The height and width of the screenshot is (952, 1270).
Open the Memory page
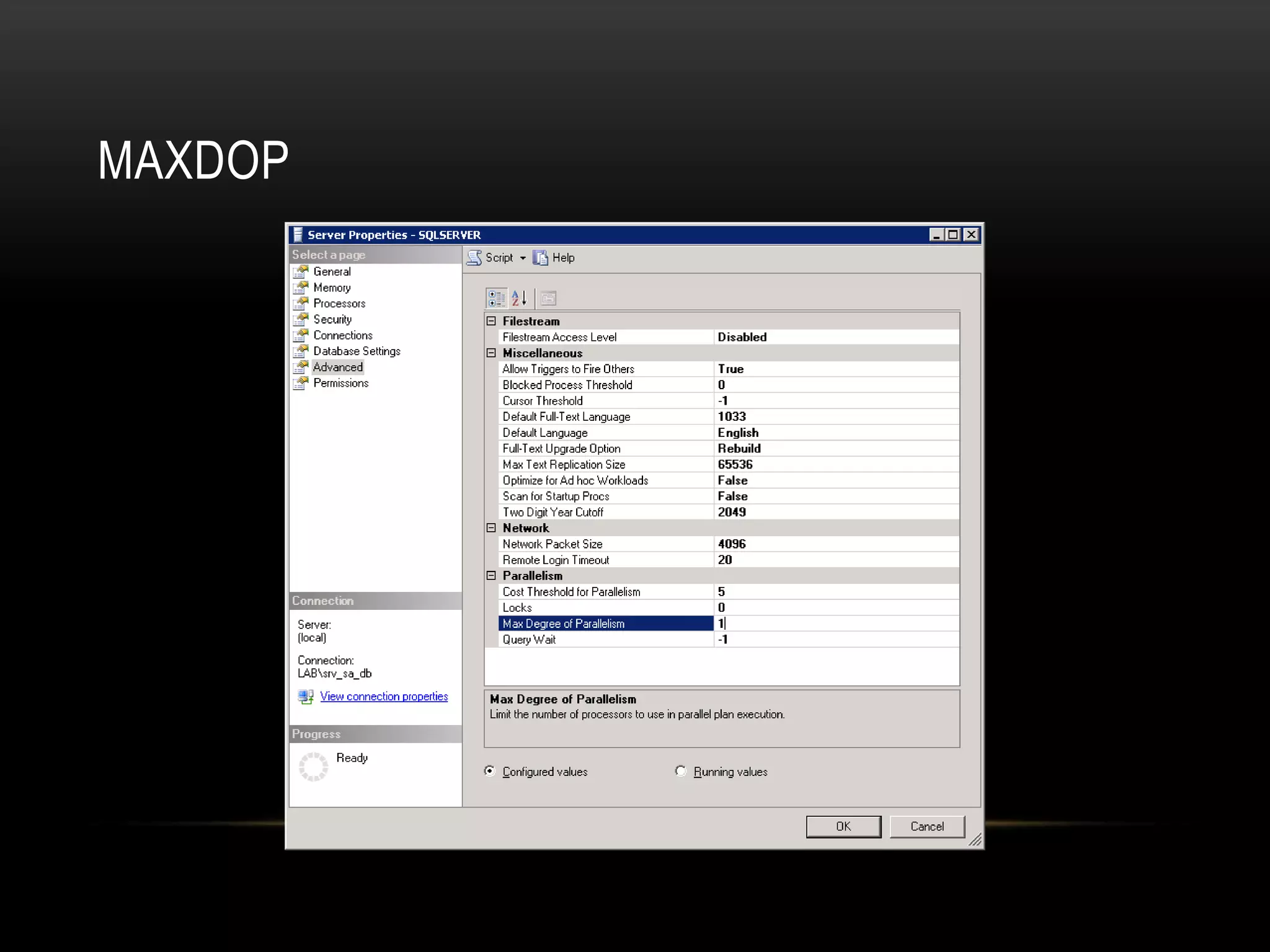click(x=332, y=288)
